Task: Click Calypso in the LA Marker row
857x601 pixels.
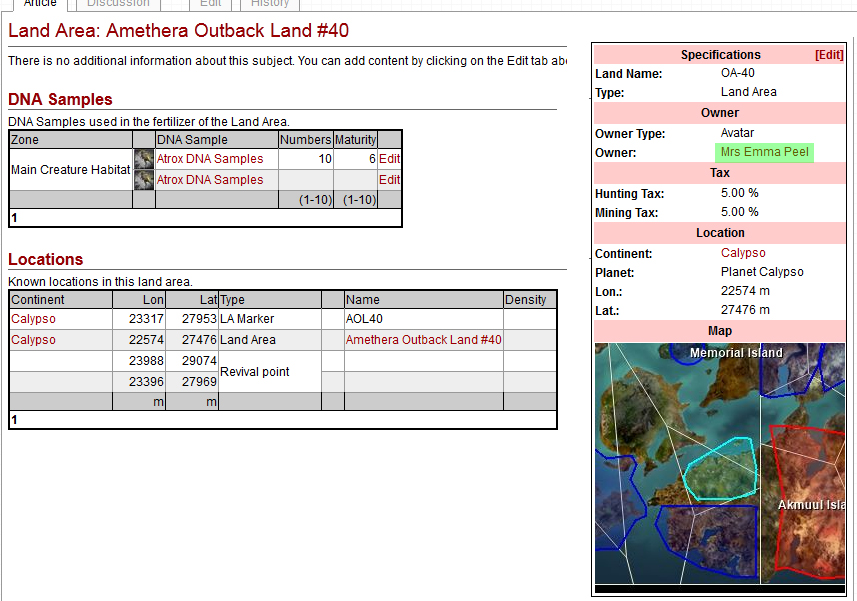Action: pyautogui.click(x=33, y=319)
